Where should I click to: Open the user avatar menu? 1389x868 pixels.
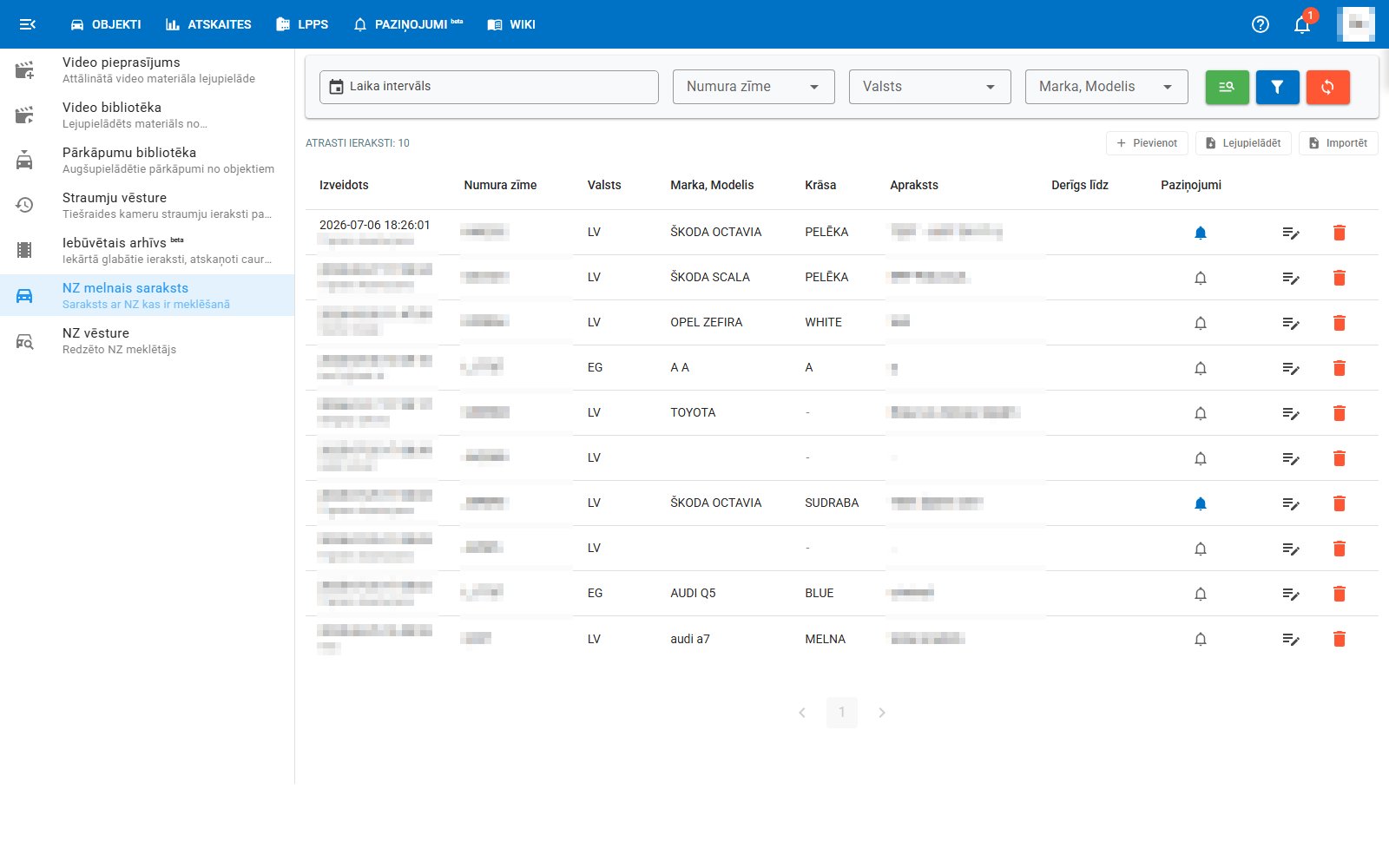point(1356,24)
